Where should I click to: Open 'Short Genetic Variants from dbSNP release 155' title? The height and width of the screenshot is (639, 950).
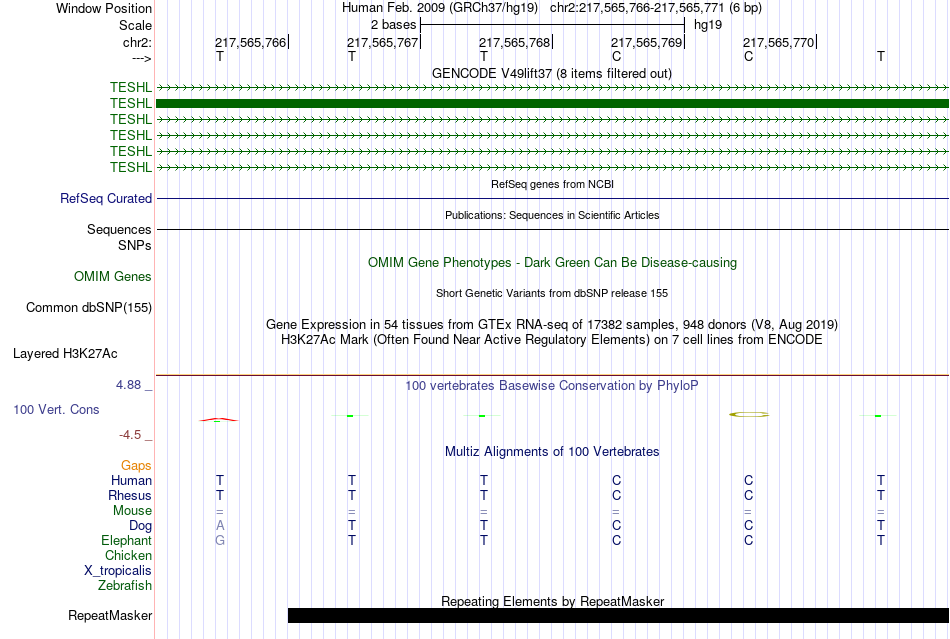pos(552,293)
